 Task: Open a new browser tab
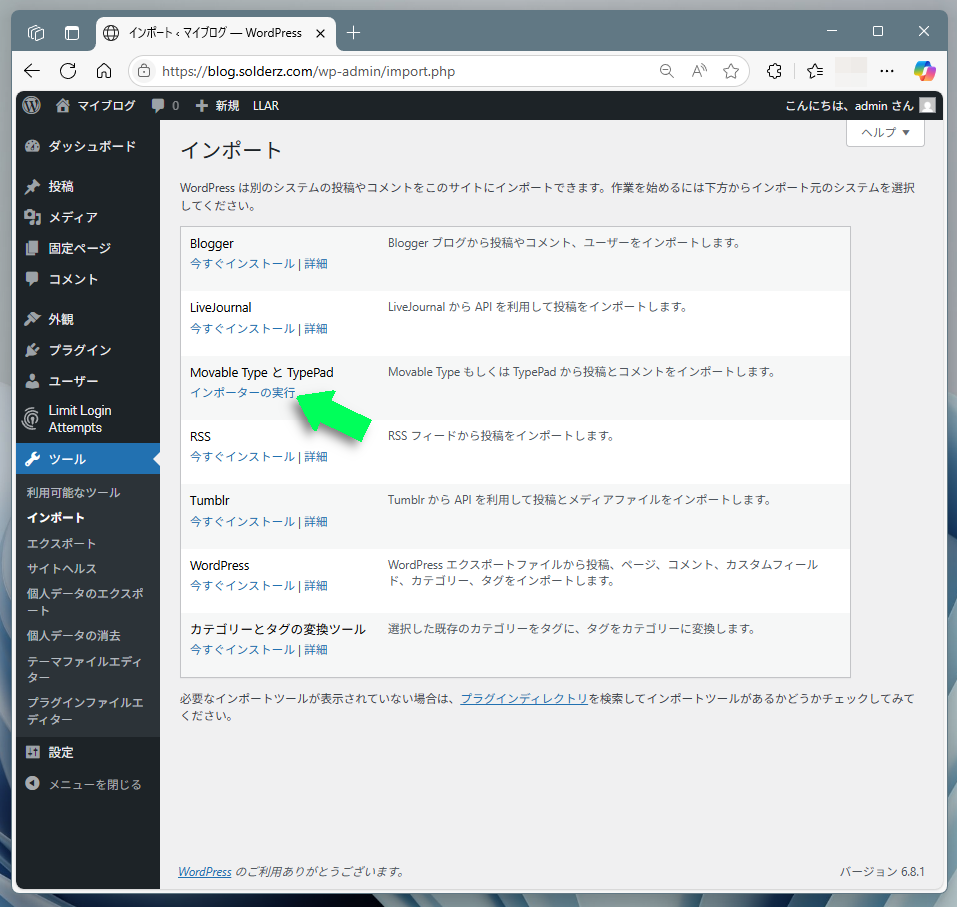[353, 32]
